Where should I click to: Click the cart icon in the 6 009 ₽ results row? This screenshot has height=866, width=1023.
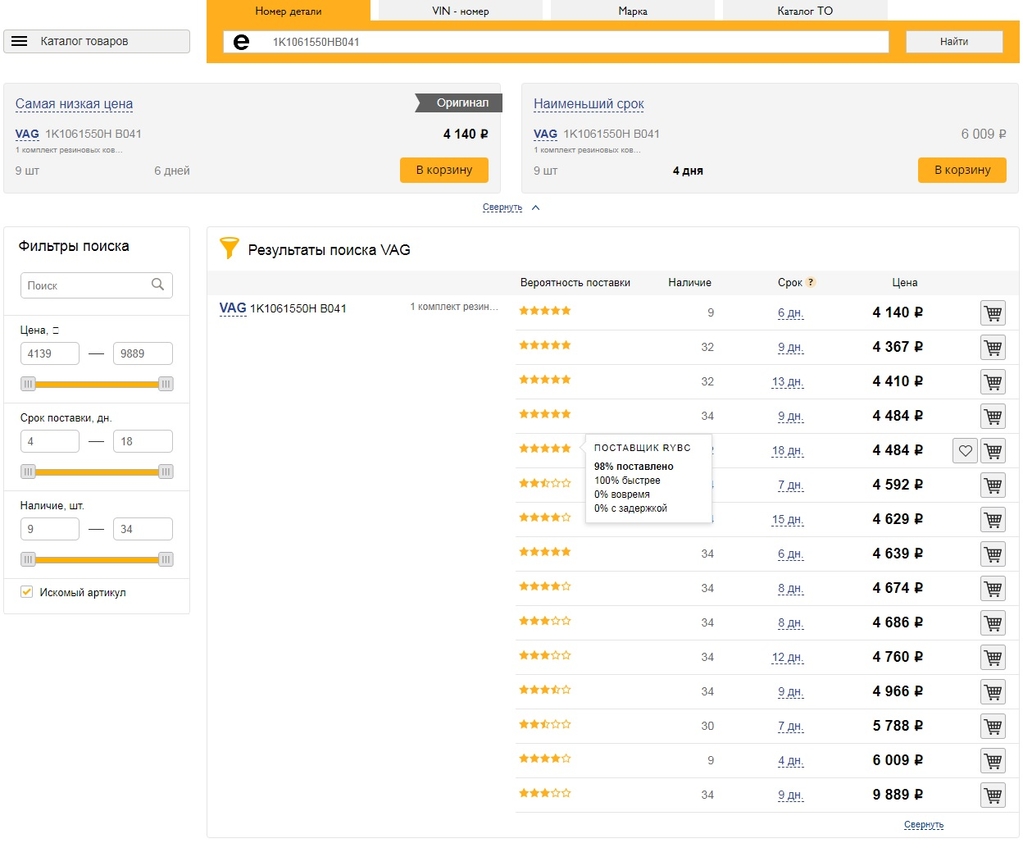(x=993, y=760)
